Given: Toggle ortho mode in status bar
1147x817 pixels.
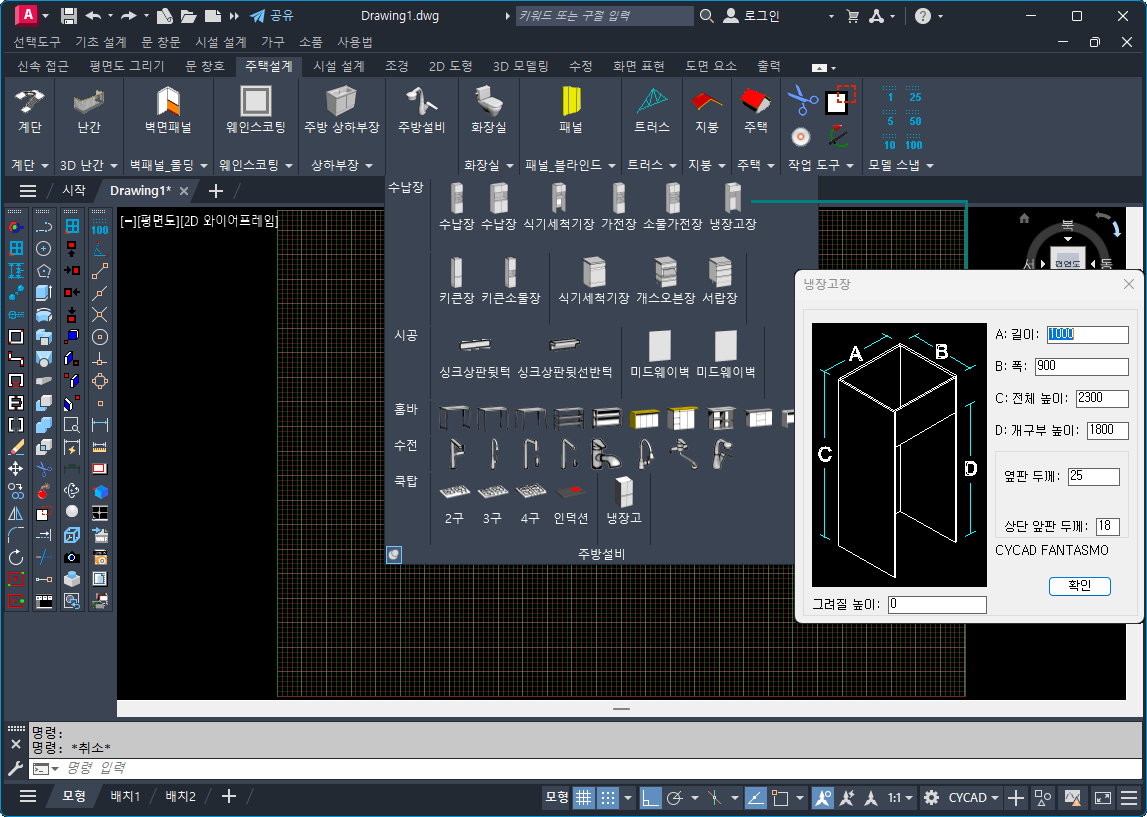Looking at the screenshot, I should (651, 797).
